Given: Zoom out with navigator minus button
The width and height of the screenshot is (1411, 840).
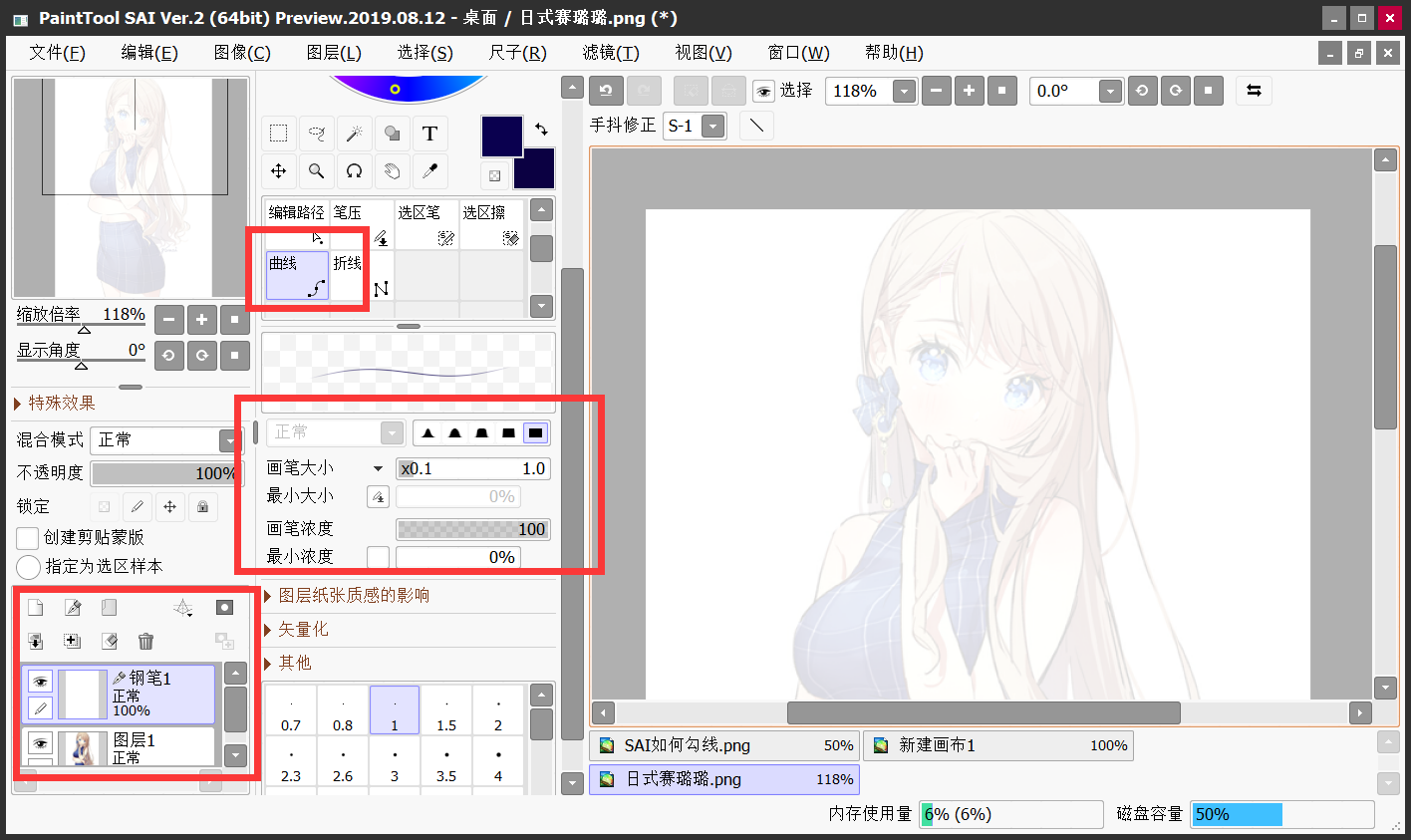Looking at the screenshot, I should pos(169,320).
